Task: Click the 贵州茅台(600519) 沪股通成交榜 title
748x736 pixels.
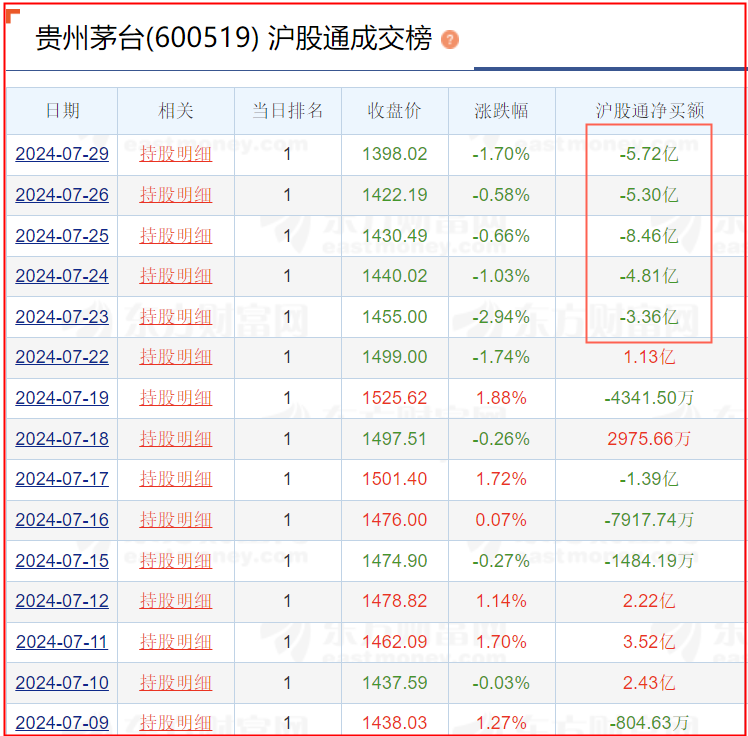Action: tap(233, 38)
